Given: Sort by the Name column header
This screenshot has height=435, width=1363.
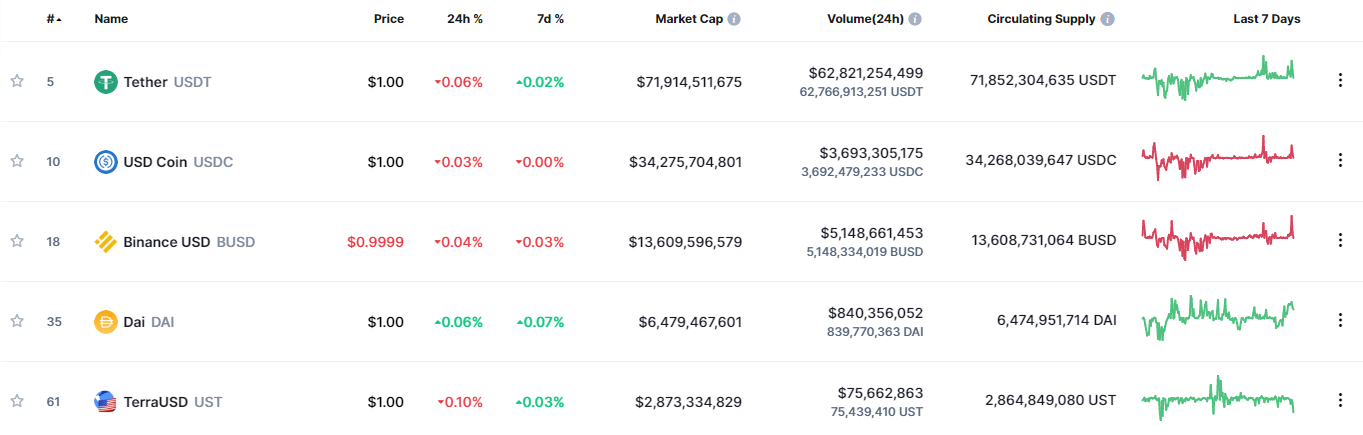Looking at the screenshot, I should pos(111,19).
